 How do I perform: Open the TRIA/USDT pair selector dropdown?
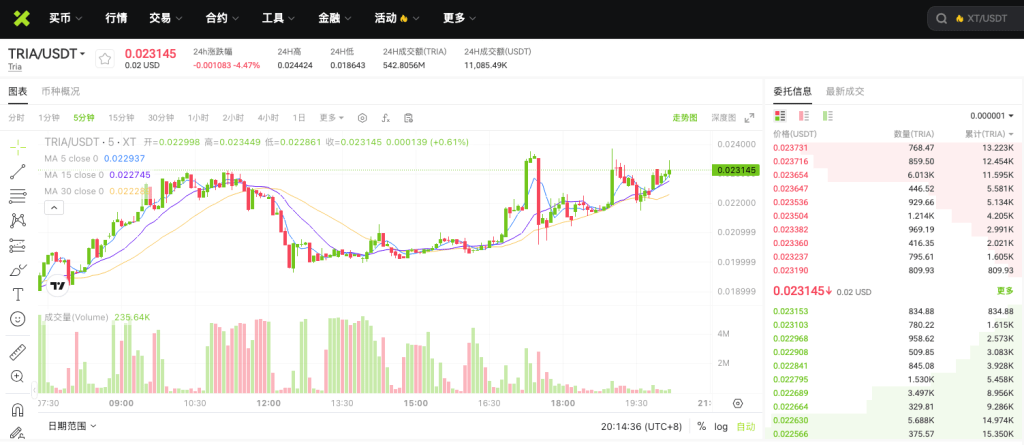click(47, 54)
